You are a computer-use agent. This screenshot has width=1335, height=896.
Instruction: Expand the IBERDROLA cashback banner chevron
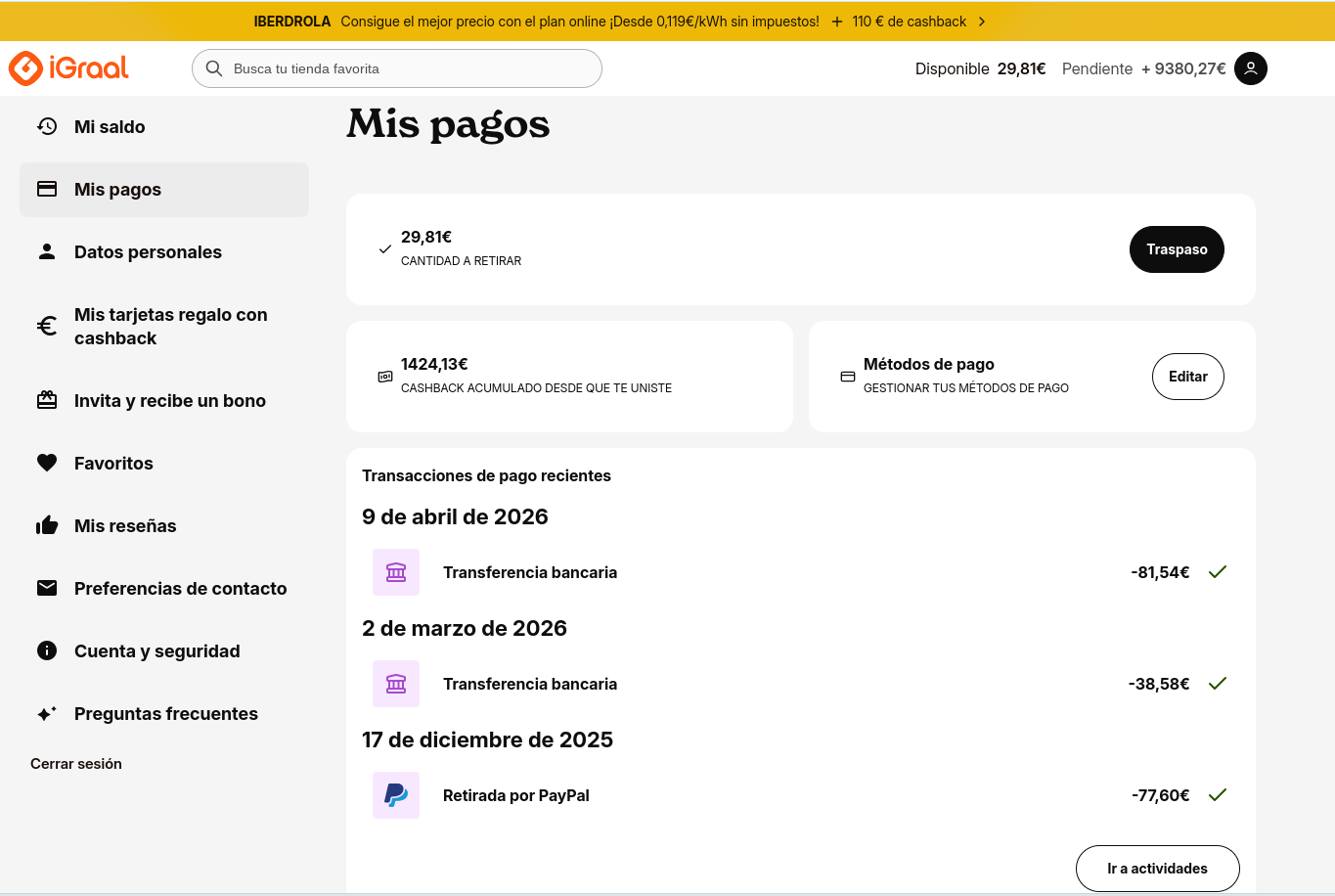coord(981,21)
